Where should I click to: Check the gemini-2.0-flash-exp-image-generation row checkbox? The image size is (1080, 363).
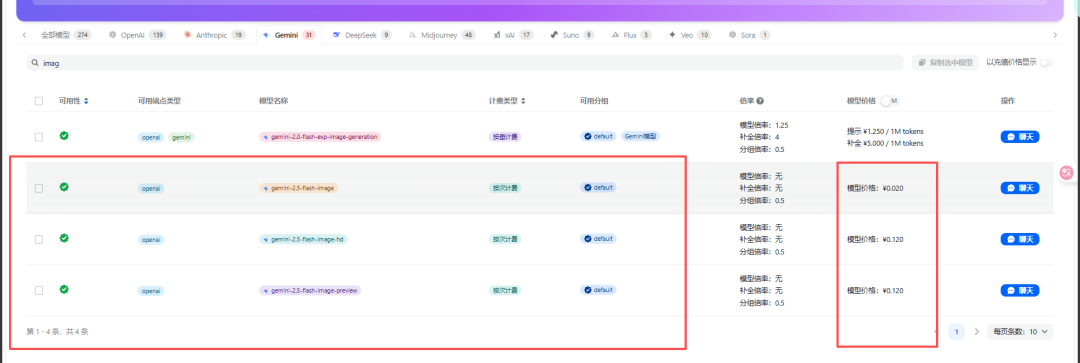pos(39,137)
